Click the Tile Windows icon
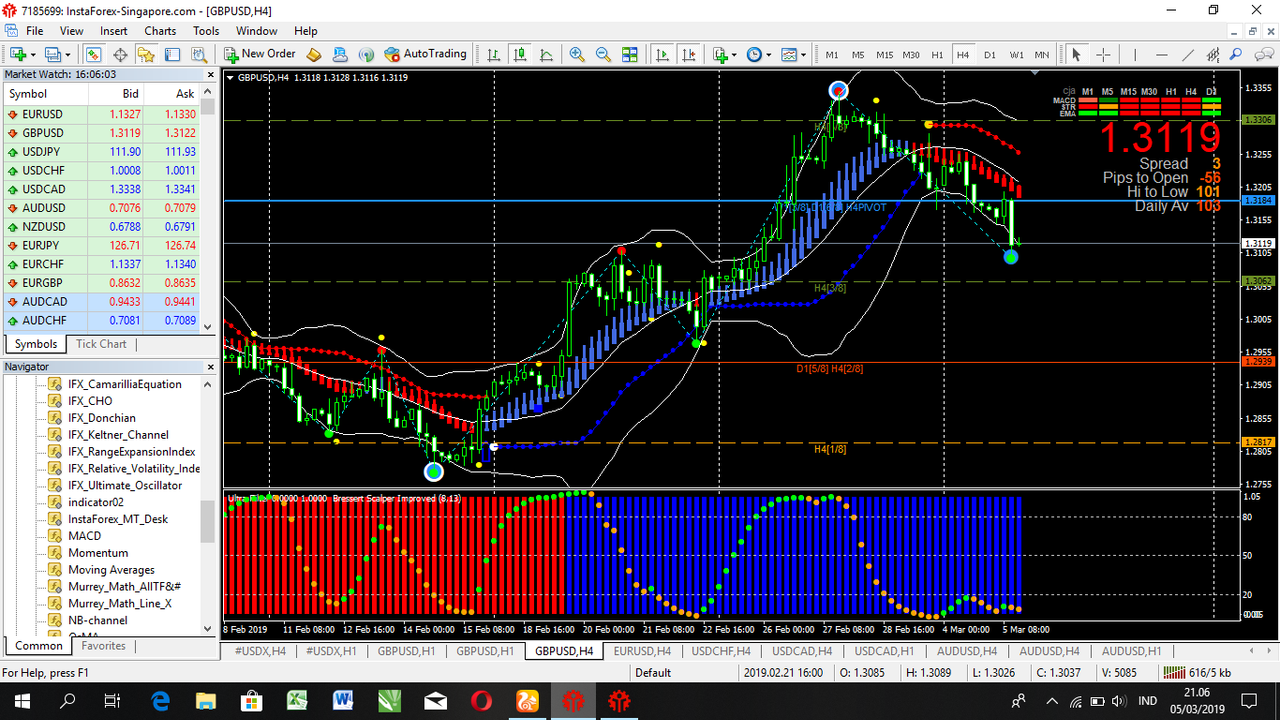Image resolution: width=1280 pixels, height=720 pixels. (630, 54)
